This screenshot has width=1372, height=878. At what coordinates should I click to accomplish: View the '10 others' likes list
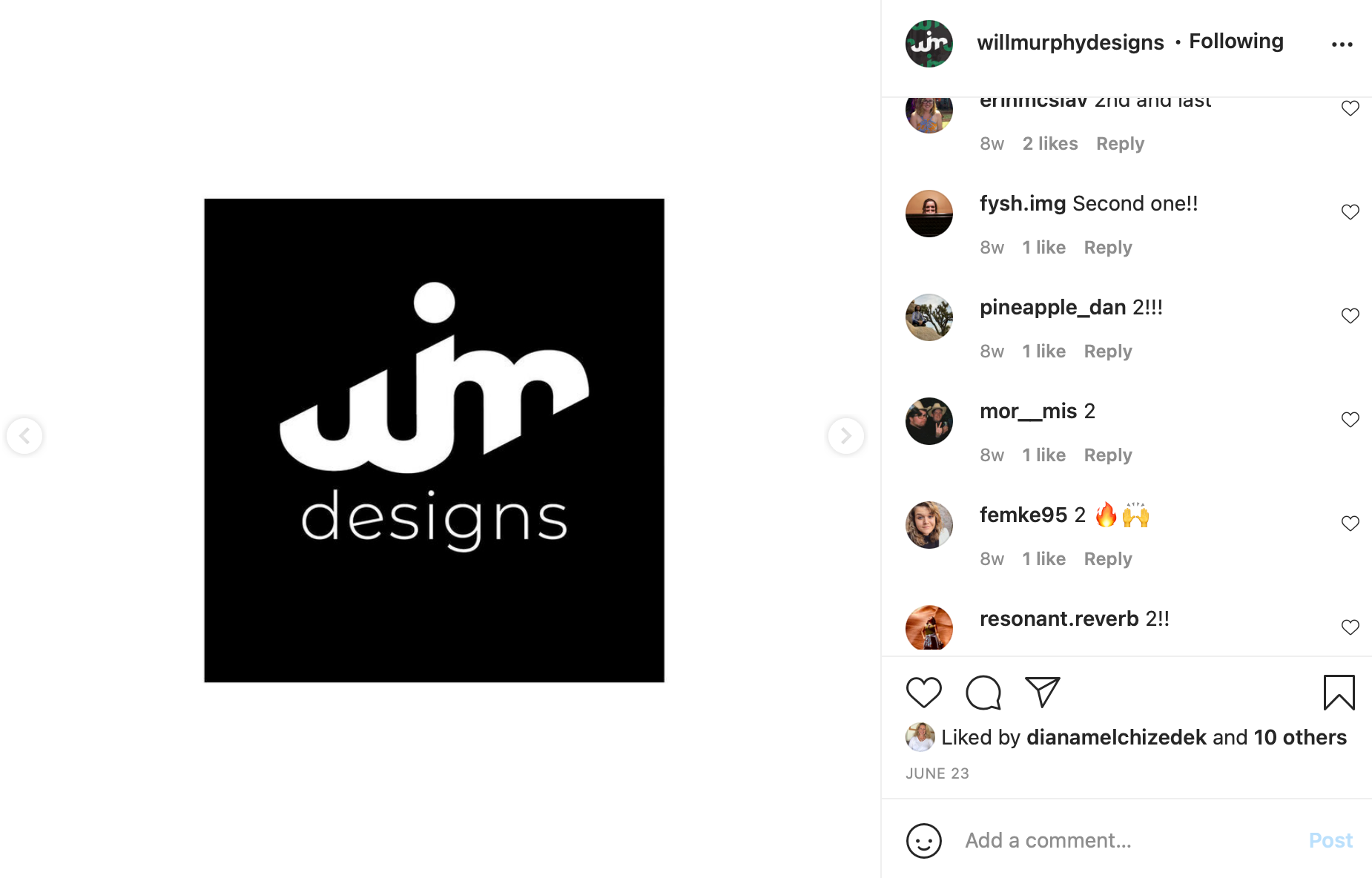coord(1300,737)
